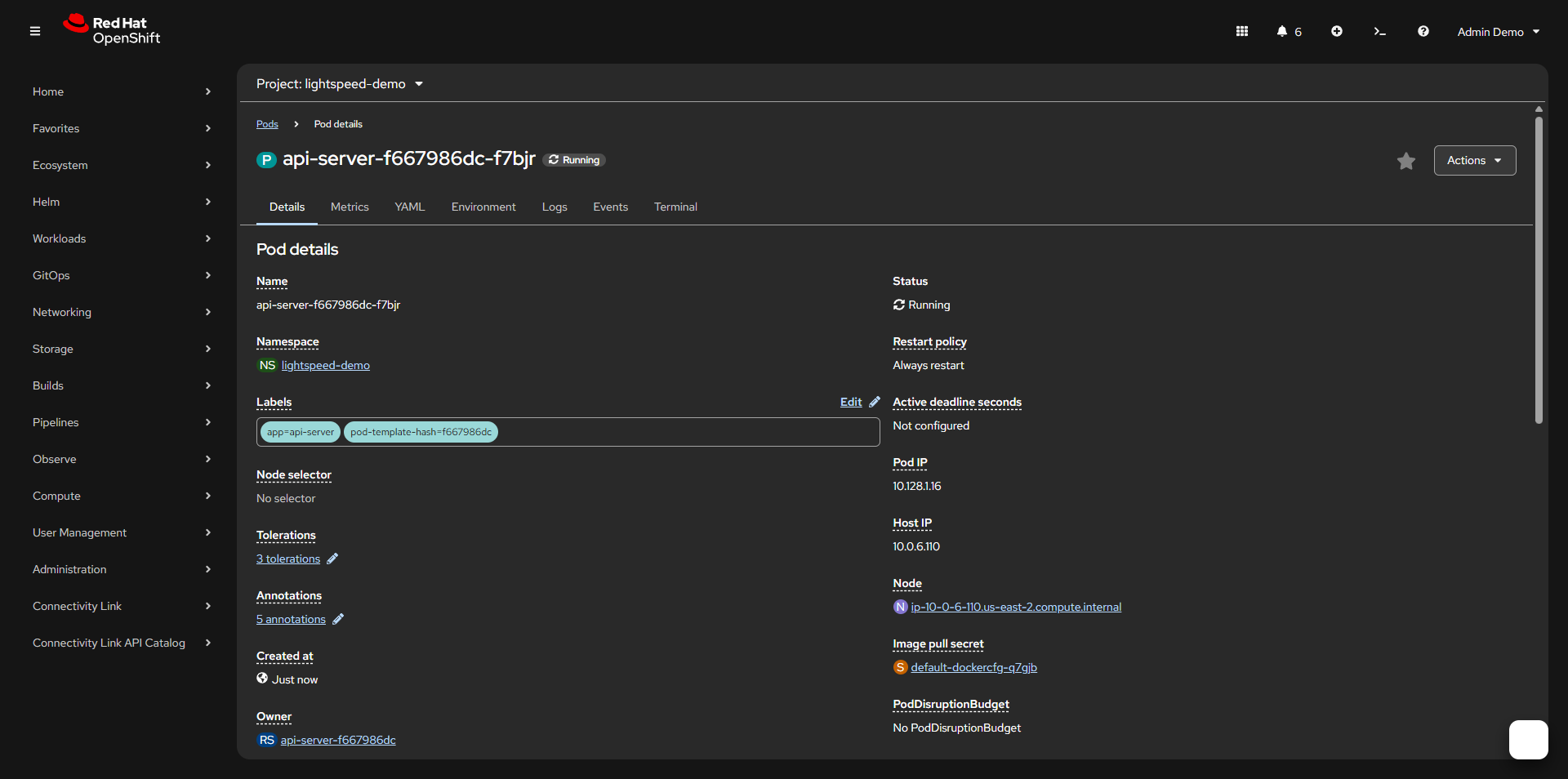The height and width of the screenshot is (779, 1568).
Task: View the notifications bell
Action: coord(1289,31)
